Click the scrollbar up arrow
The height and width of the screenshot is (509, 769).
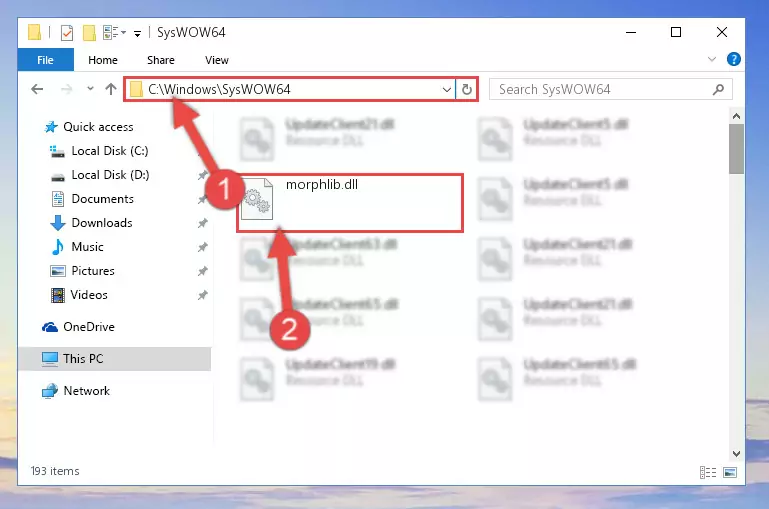[736, 116]
